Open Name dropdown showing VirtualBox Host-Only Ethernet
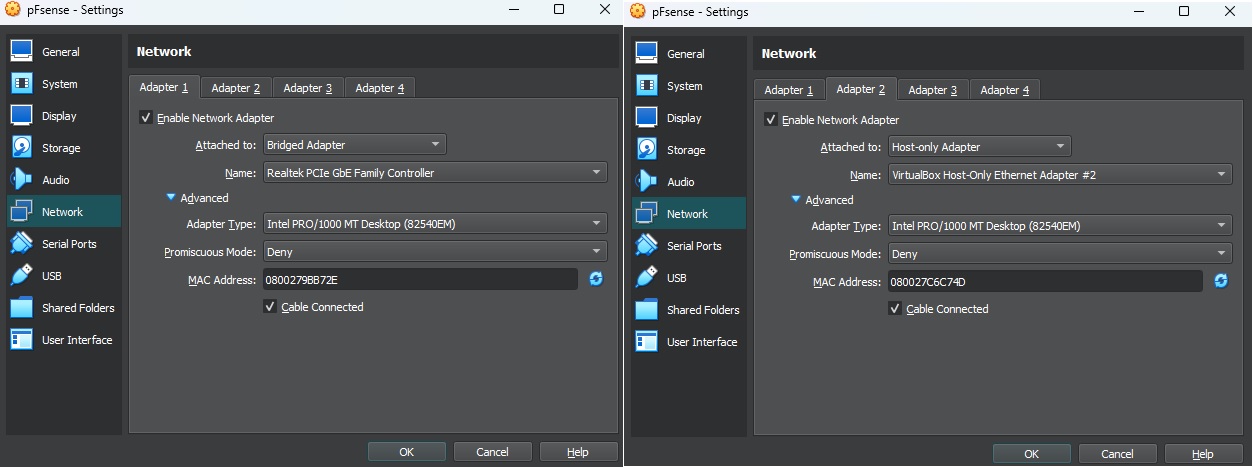Image resolution: width=1253 pixels, height=467 pixels. pyautogui.click(x=1060, y=175)
